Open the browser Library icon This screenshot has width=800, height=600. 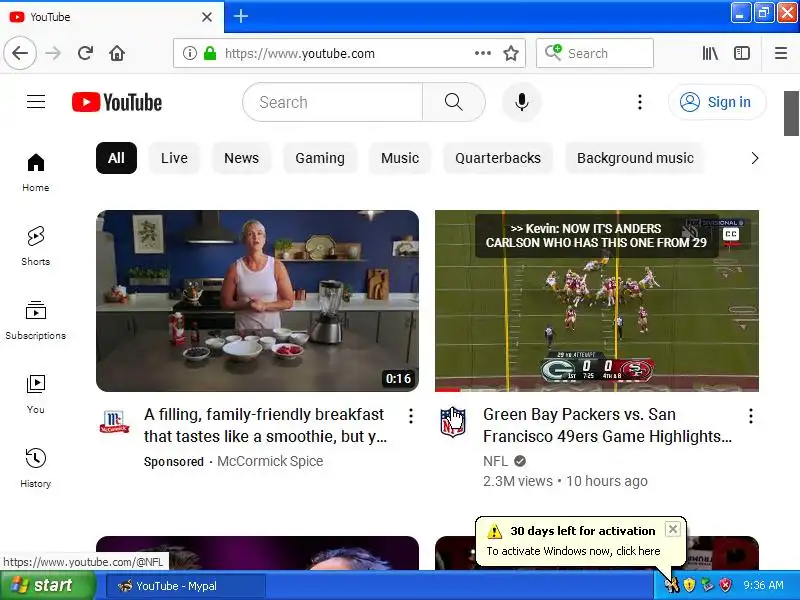coord(710,53)
